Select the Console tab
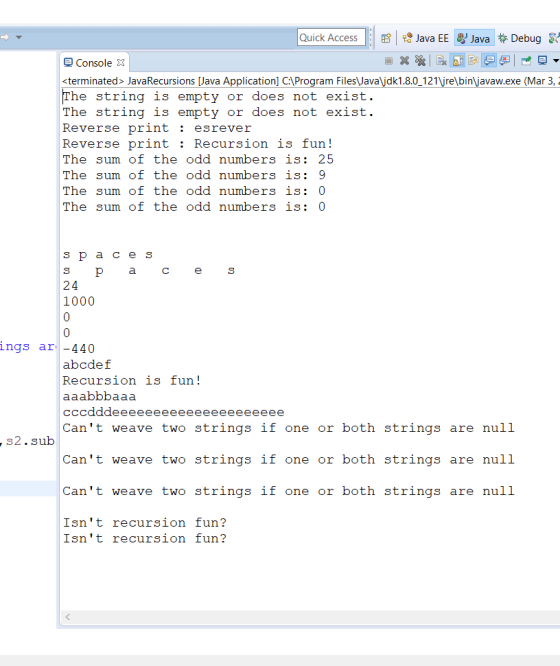The image size is (560, 666). click(x=93, y=63)
